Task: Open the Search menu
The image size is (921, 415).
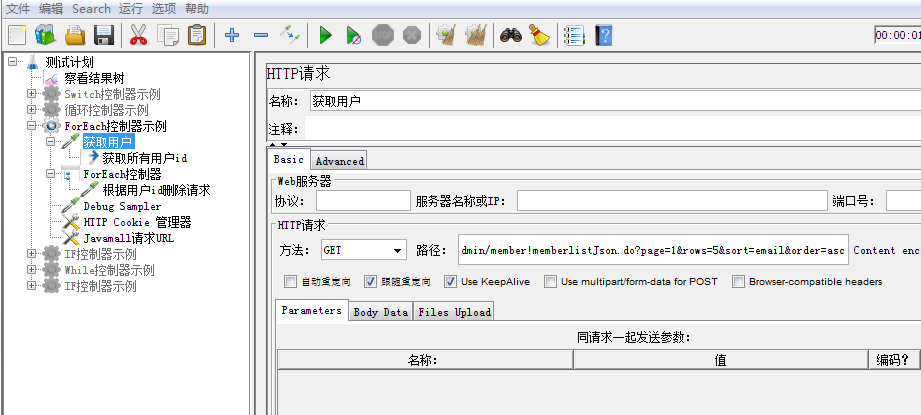Action: (91, 9)
